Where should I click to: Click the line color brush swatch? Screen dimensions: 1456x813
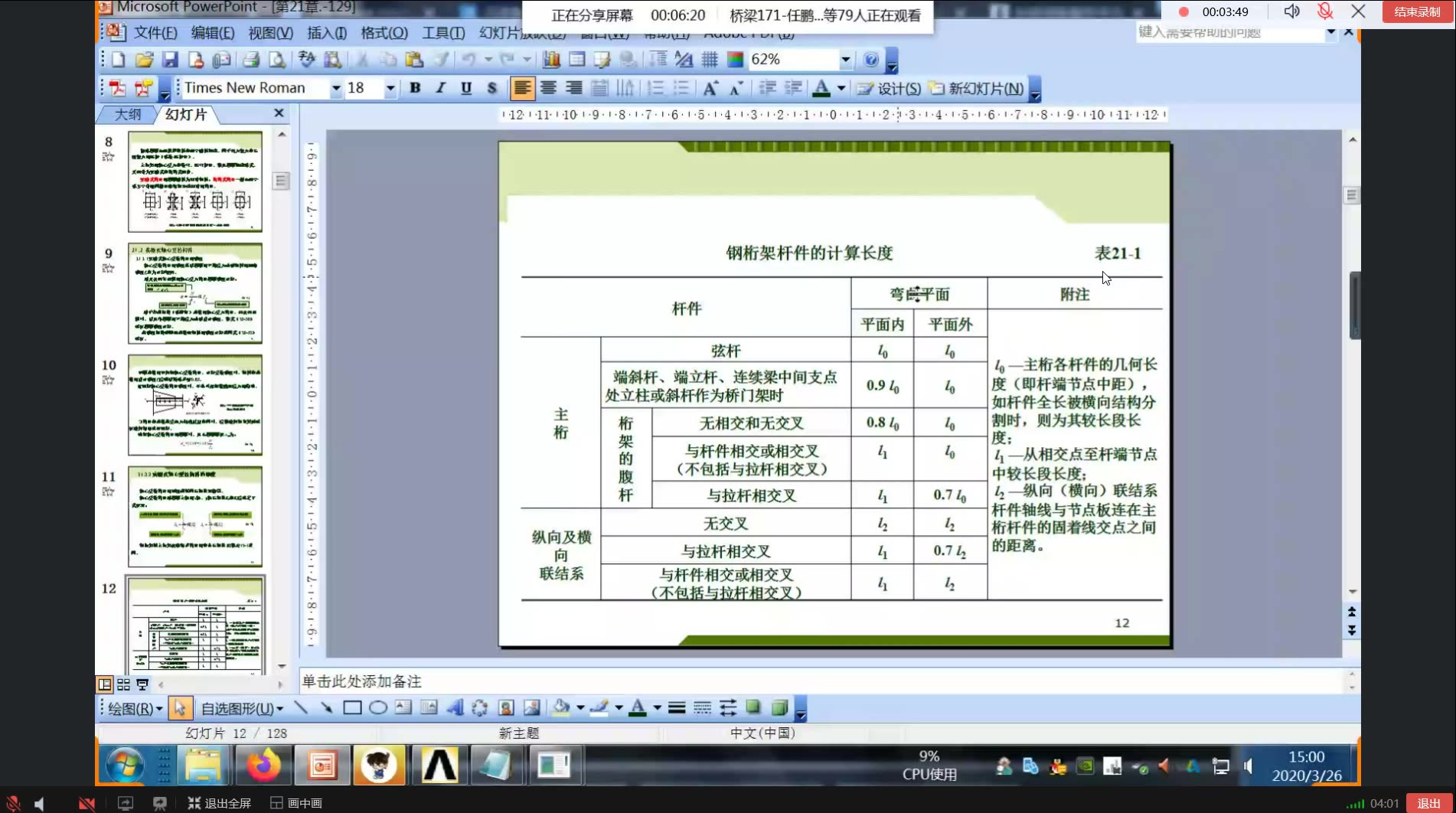599,708
